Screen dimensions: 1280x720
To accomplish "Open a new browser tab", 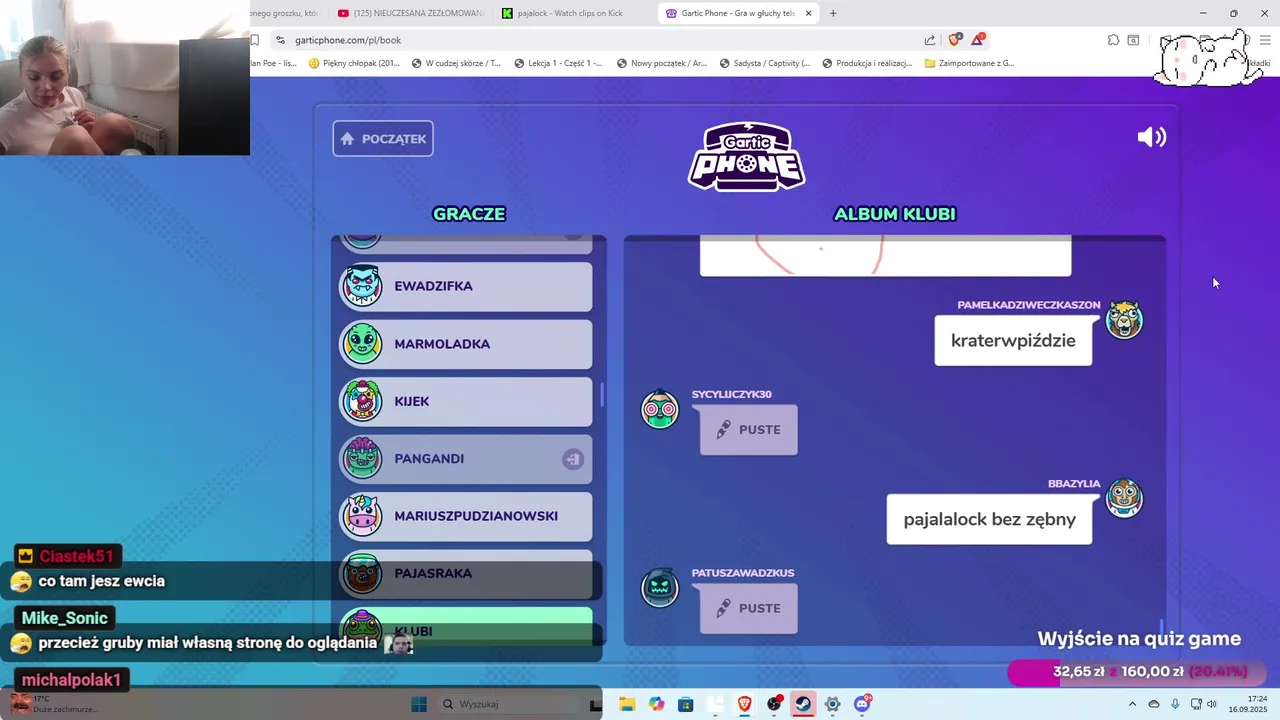I will [833, 13].
